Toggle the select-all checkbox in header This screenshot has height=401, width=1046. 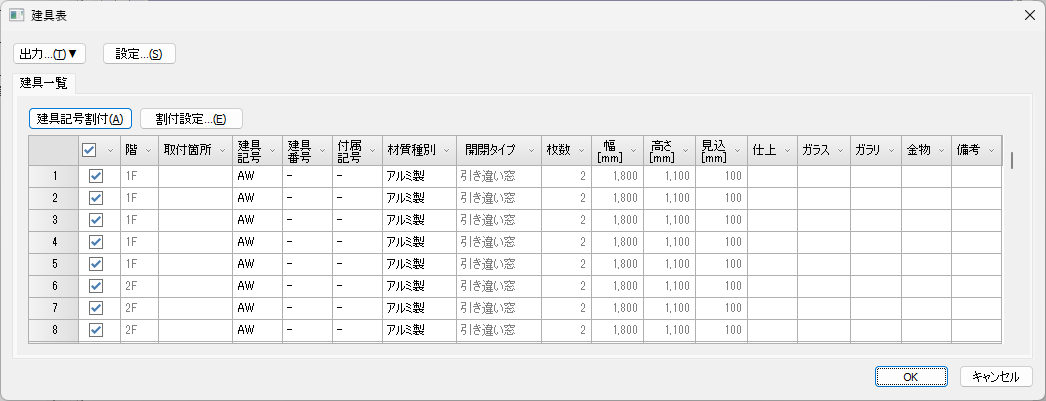89,150
